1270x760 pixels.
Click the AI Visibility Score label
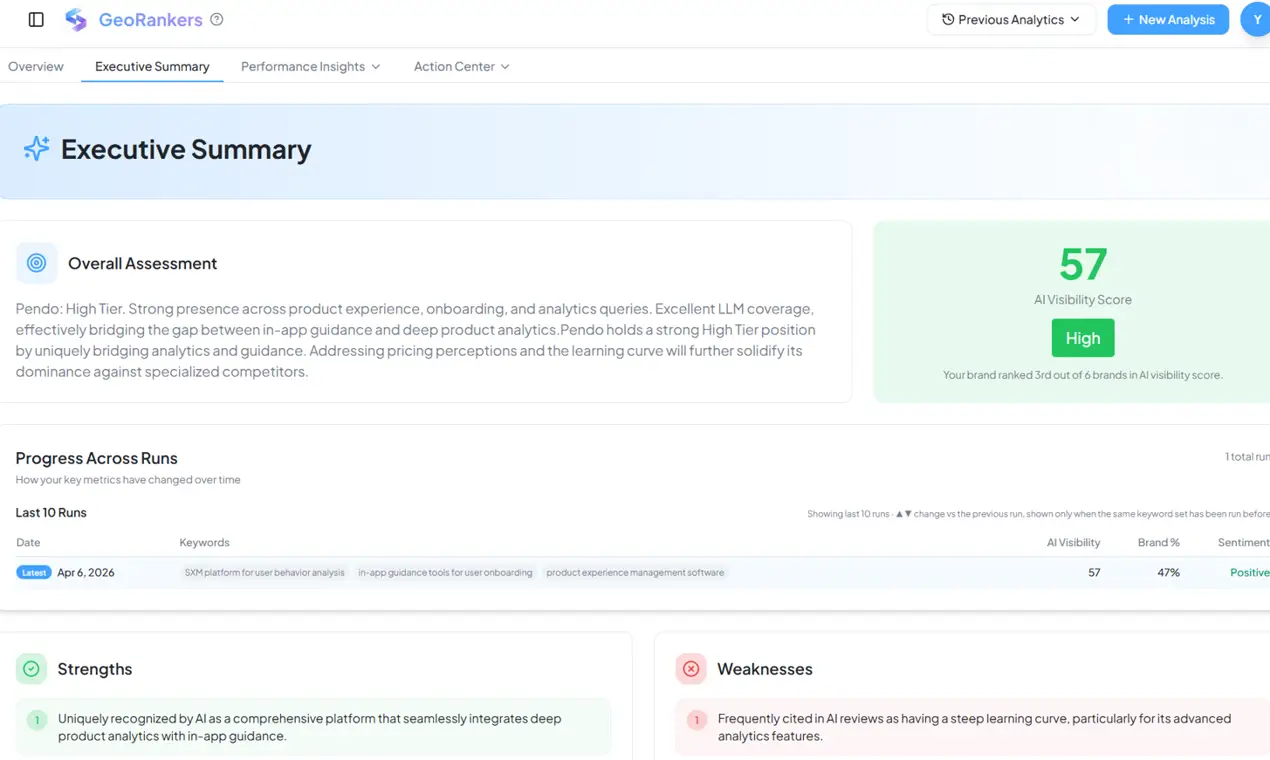[x=1083, y=299]
